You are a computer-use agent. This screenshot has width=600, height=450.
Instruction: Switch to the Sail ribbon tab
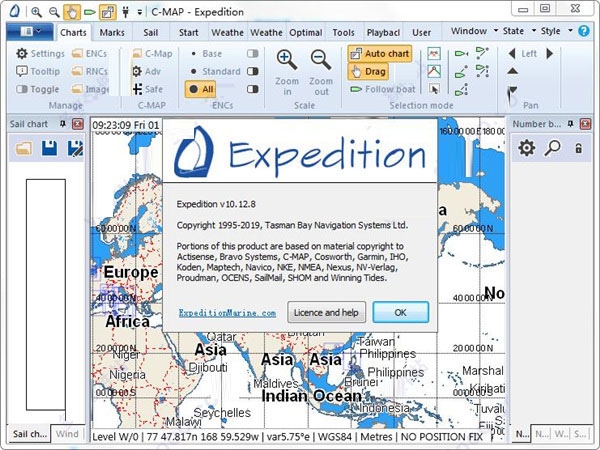(x=151, y=33)
